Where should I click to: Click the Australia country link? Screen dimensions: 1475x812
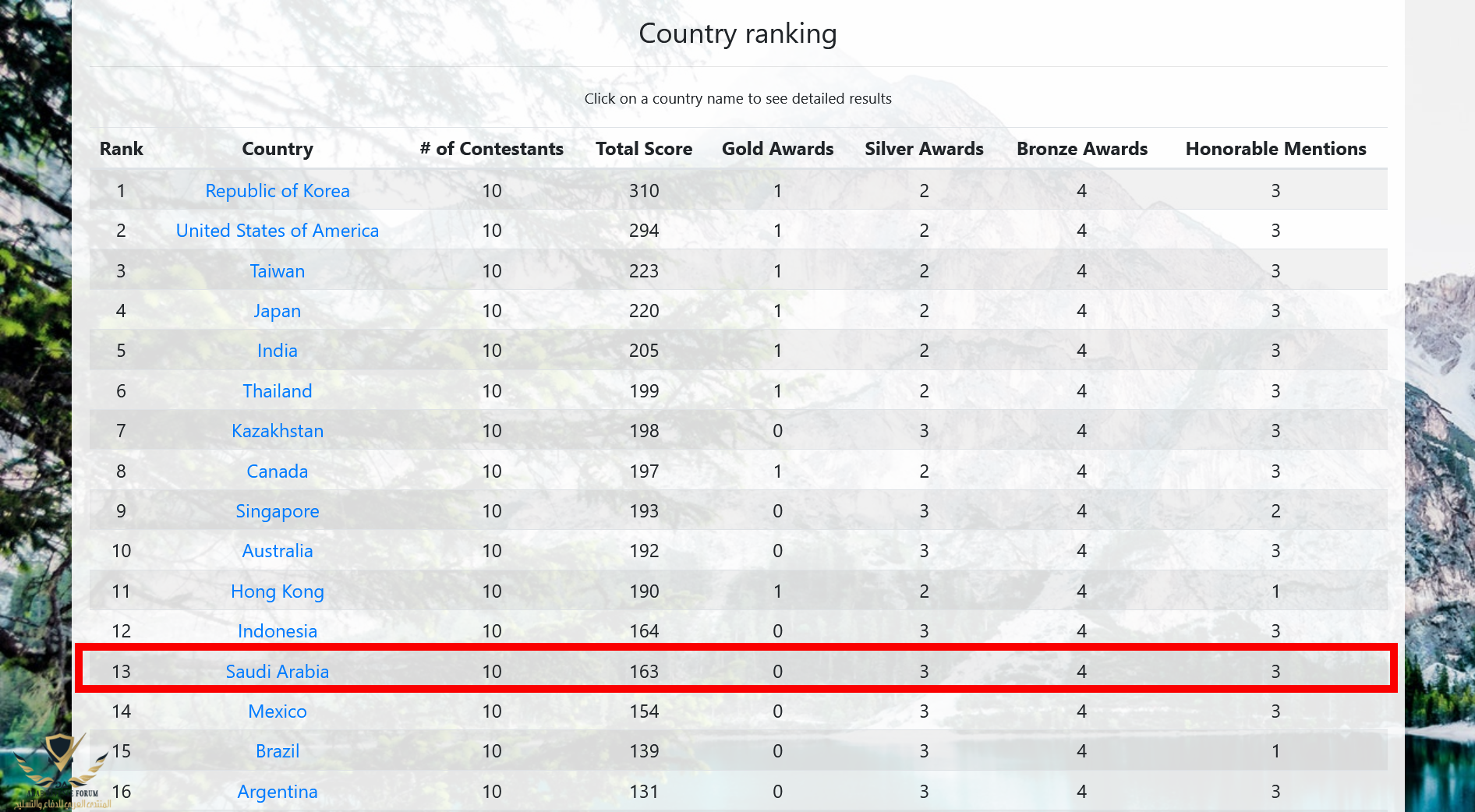[x=277, y=551]
